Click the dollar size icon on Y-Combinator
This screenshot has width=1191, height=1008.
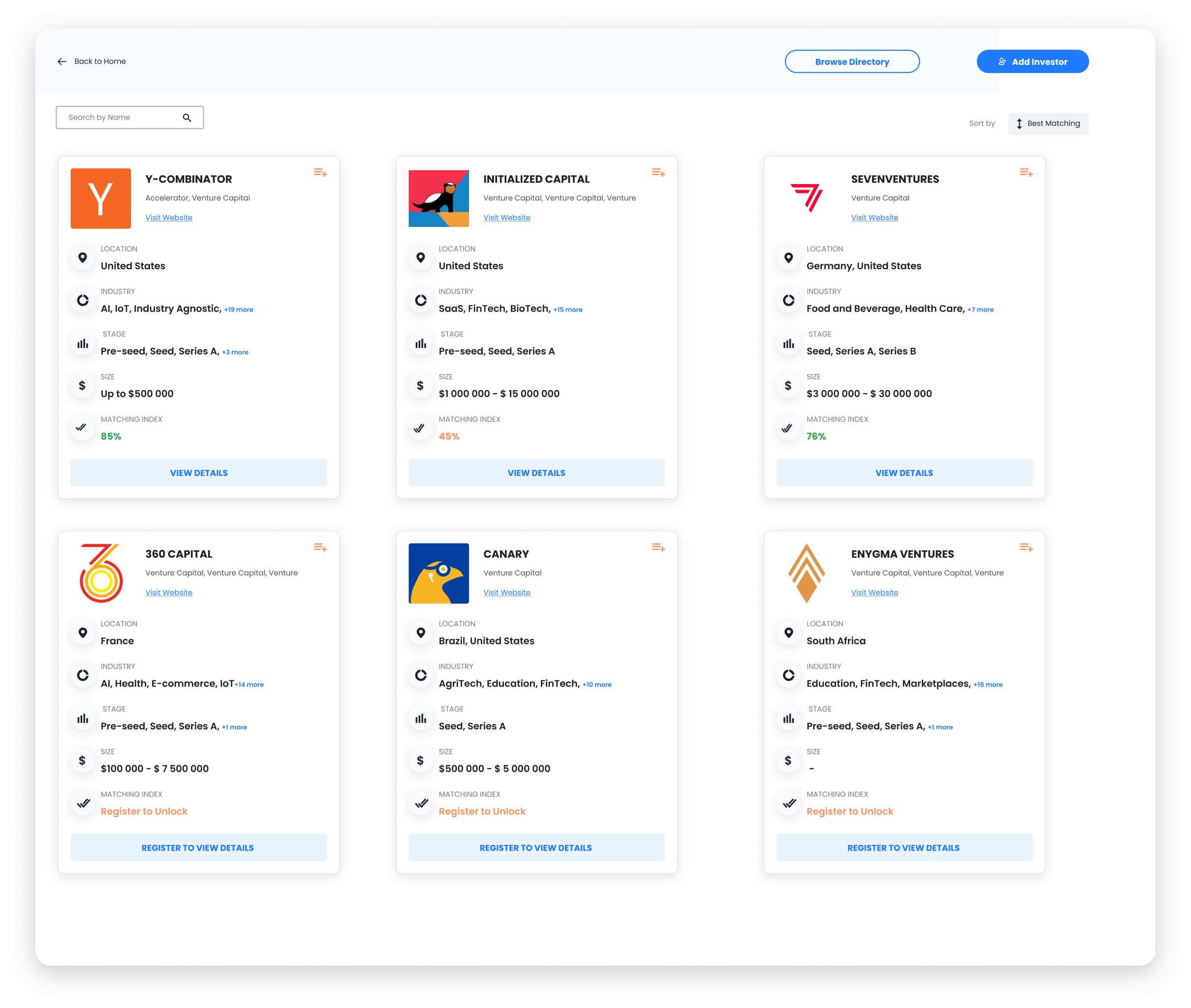point(83,386)
